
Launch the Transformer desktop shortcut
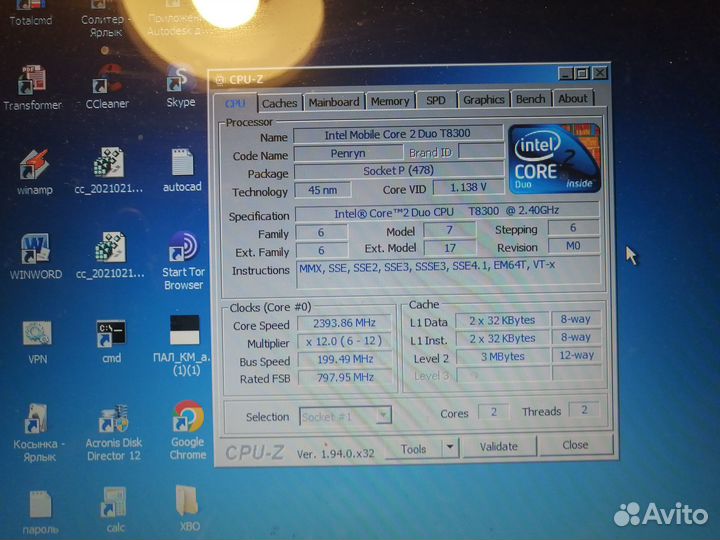(x=32, y=88)
